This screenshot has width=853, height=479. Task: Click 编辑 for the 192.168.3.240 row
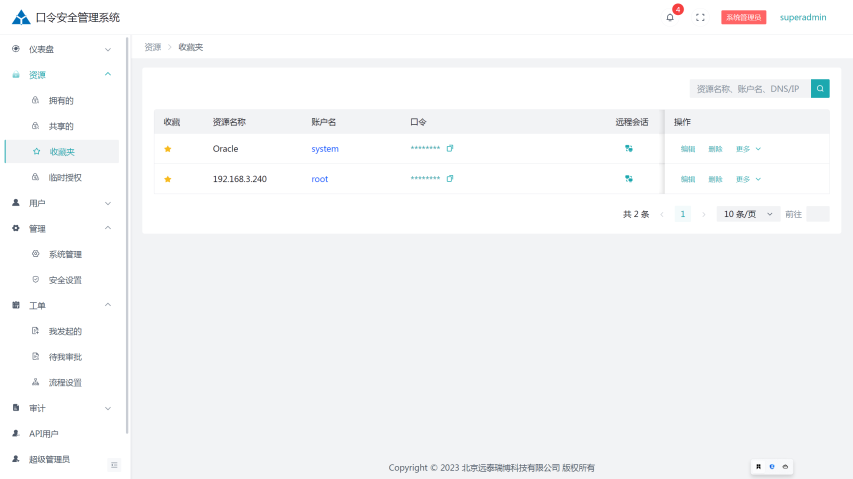(x=688, y=179)
